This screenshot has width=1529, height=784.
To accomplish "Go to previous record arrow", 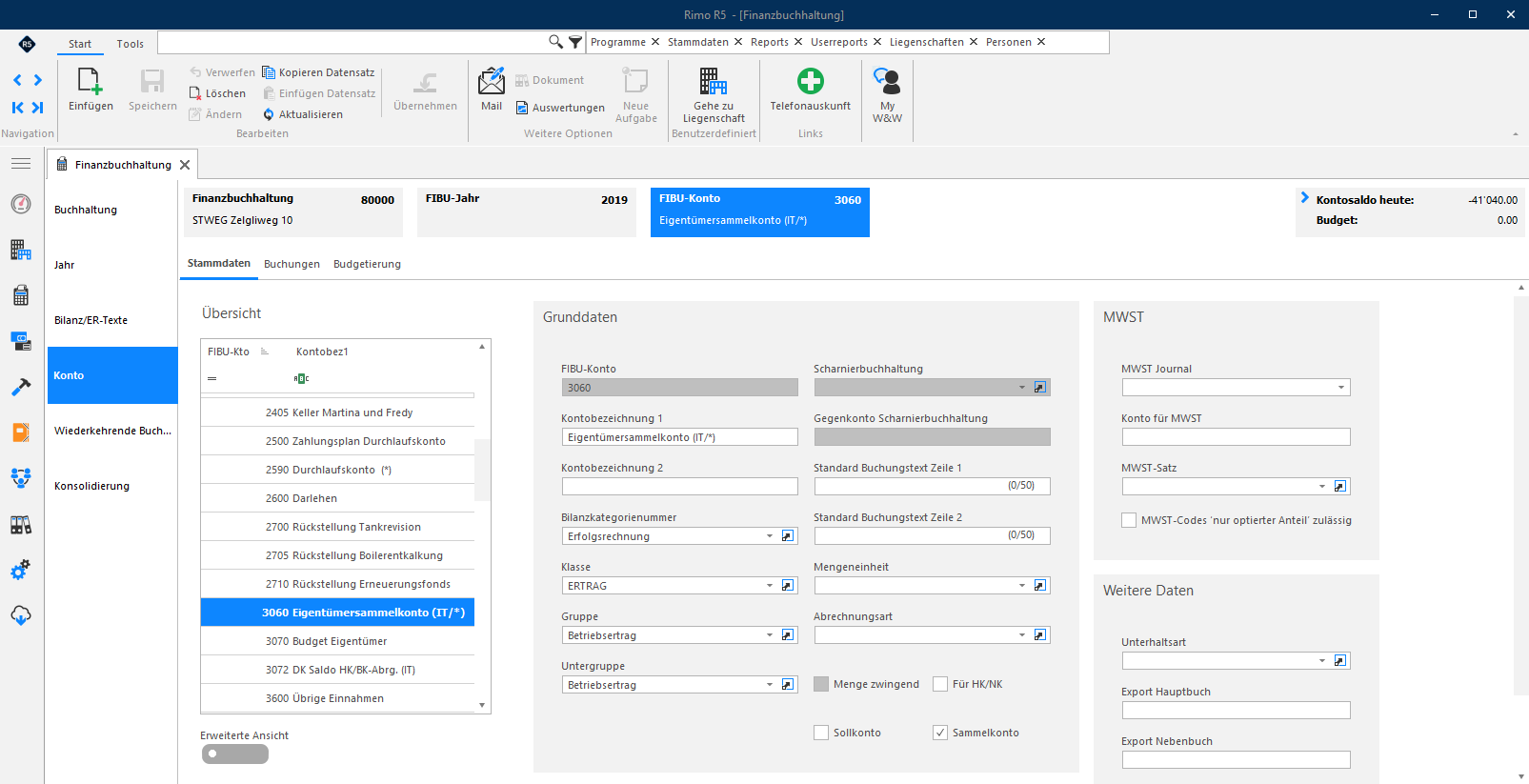I will (17, 80).
